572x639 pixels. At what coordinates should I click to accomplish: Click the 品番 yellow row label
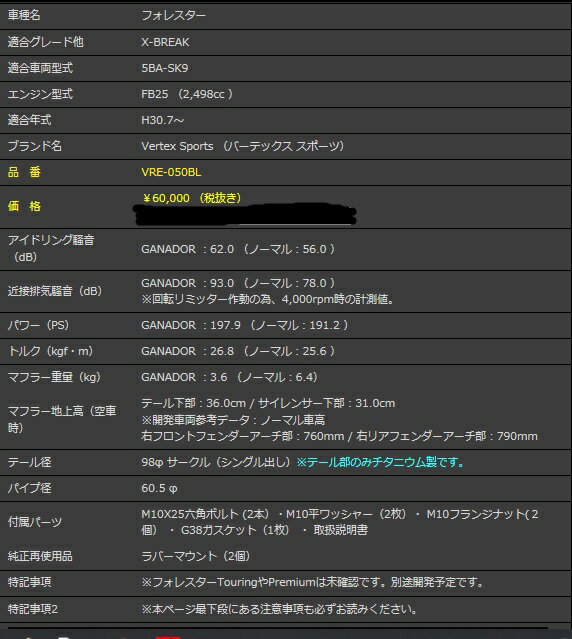pyautogui.click(x=24, y=172)
